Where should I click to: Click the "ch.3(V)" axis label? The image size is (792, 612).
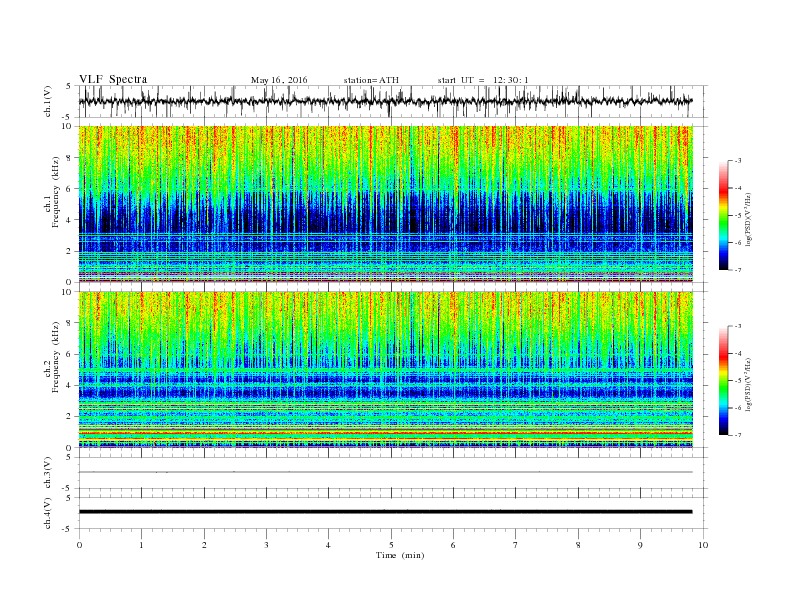point(48,473)
